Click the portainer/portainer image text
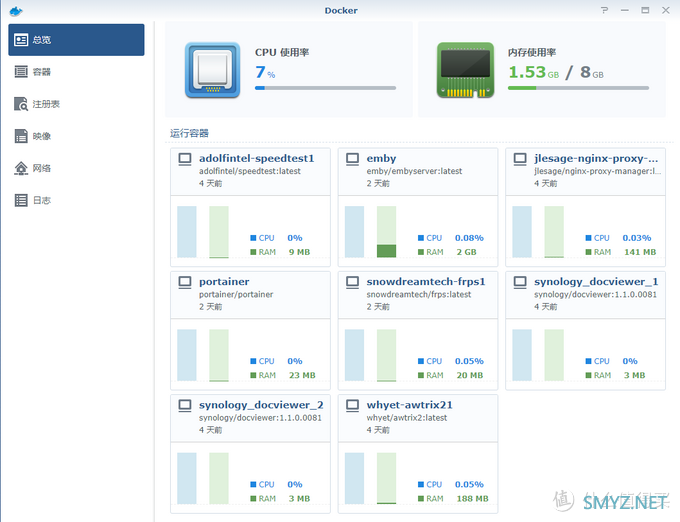Viewport: 680px width, 522px height. 236,294
